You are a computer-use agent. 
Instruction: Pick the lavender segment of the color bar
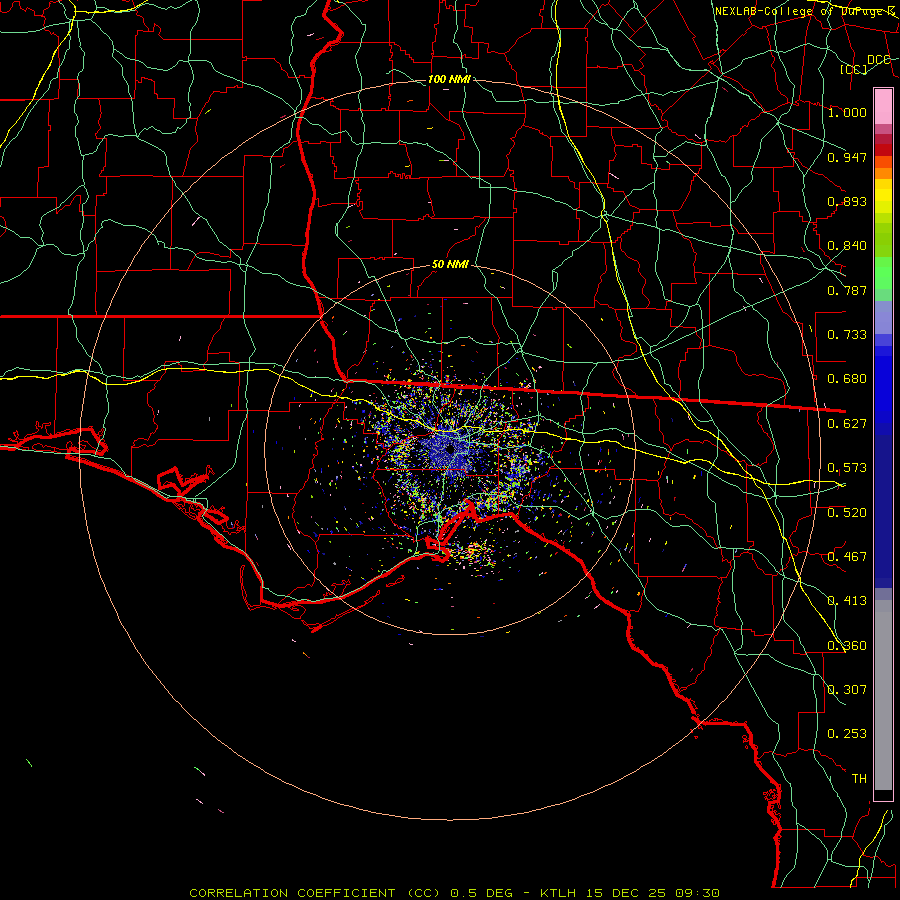883,317
